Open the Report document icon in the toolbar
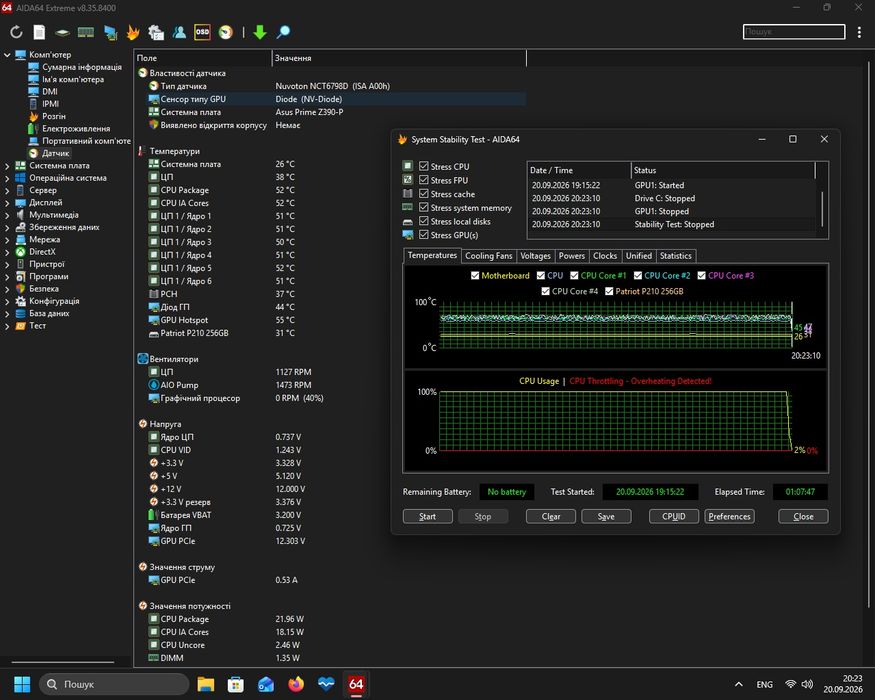Screen dimensions: 875x700 coord(39,32)
